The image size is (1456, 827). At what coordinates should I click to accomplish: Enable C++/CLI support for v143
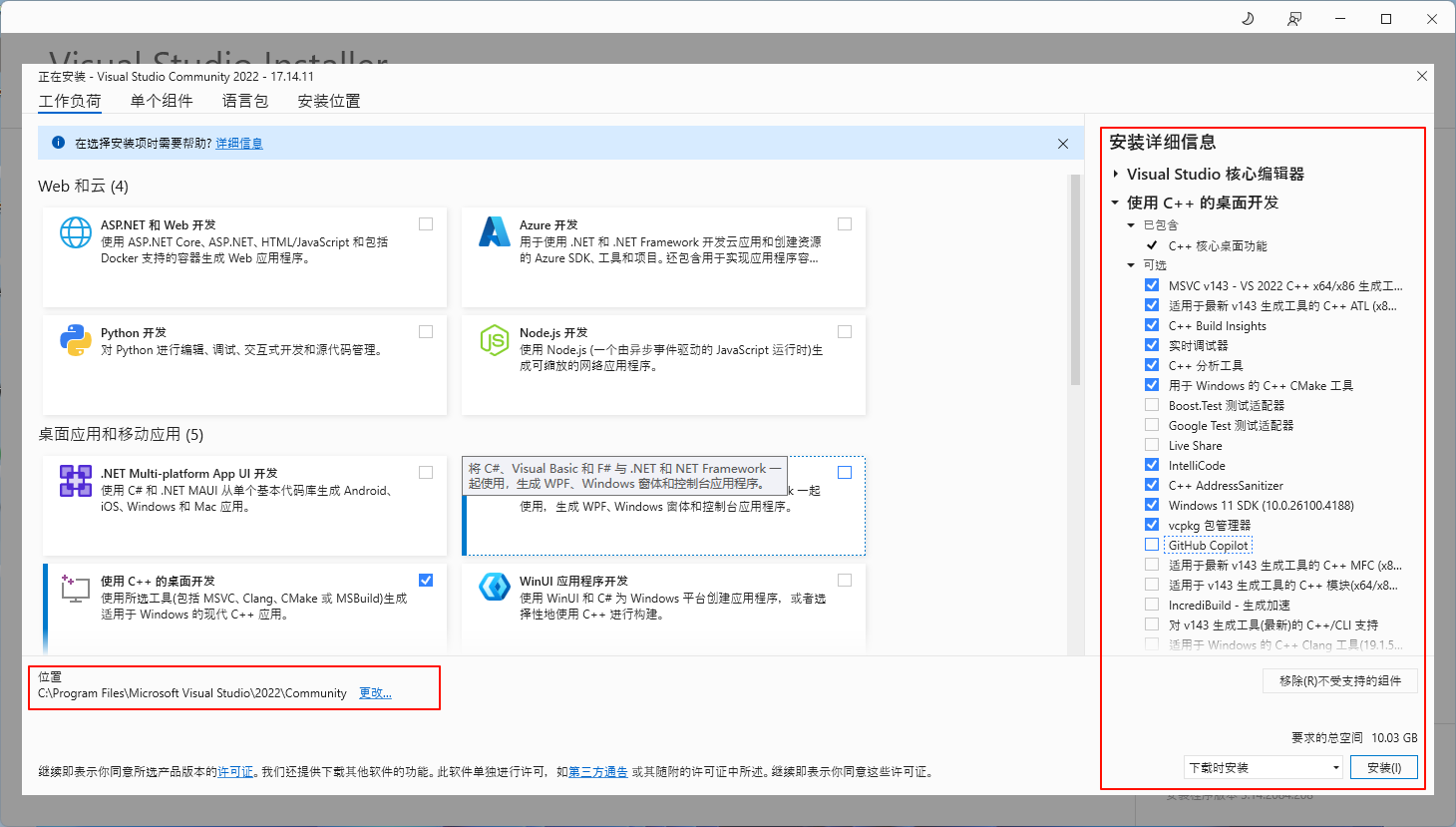[x=1152, y=624]
